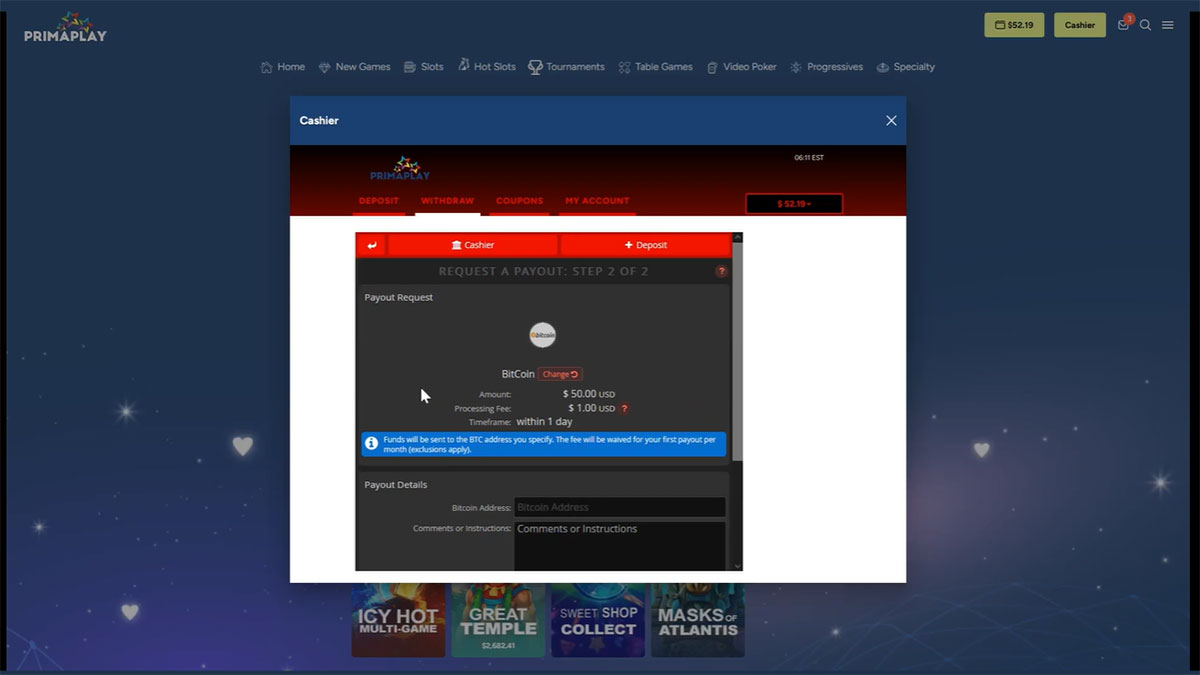This screenshot has height=675, width=1200.
Task: Open Tournaments page
Action: tap(566, 67)
